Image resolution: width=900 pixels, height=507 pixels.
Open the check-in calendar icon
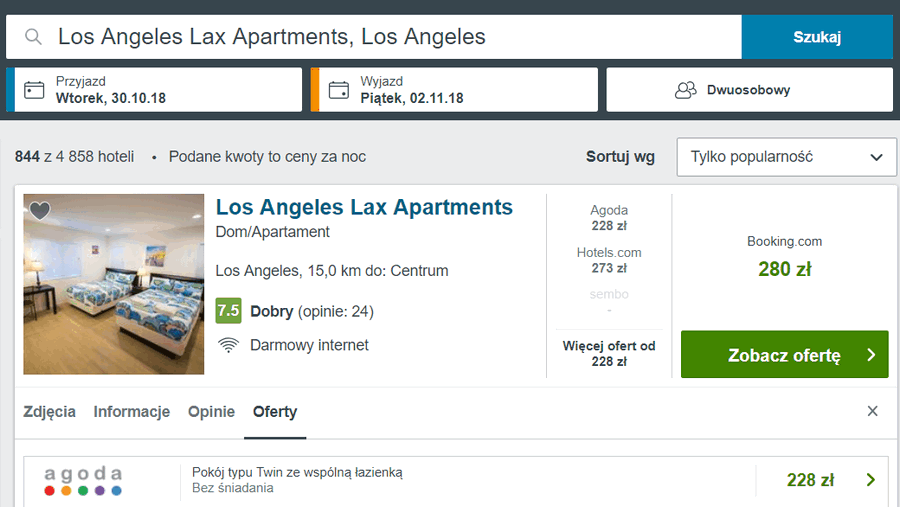34,90
